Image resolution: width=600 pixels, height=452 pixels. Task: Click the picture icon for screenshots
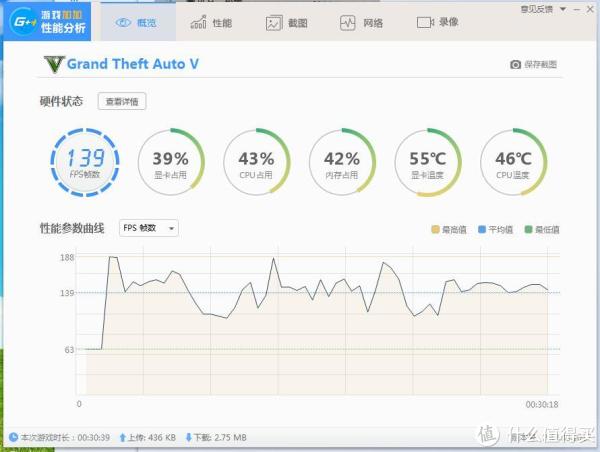coord(274,23)
